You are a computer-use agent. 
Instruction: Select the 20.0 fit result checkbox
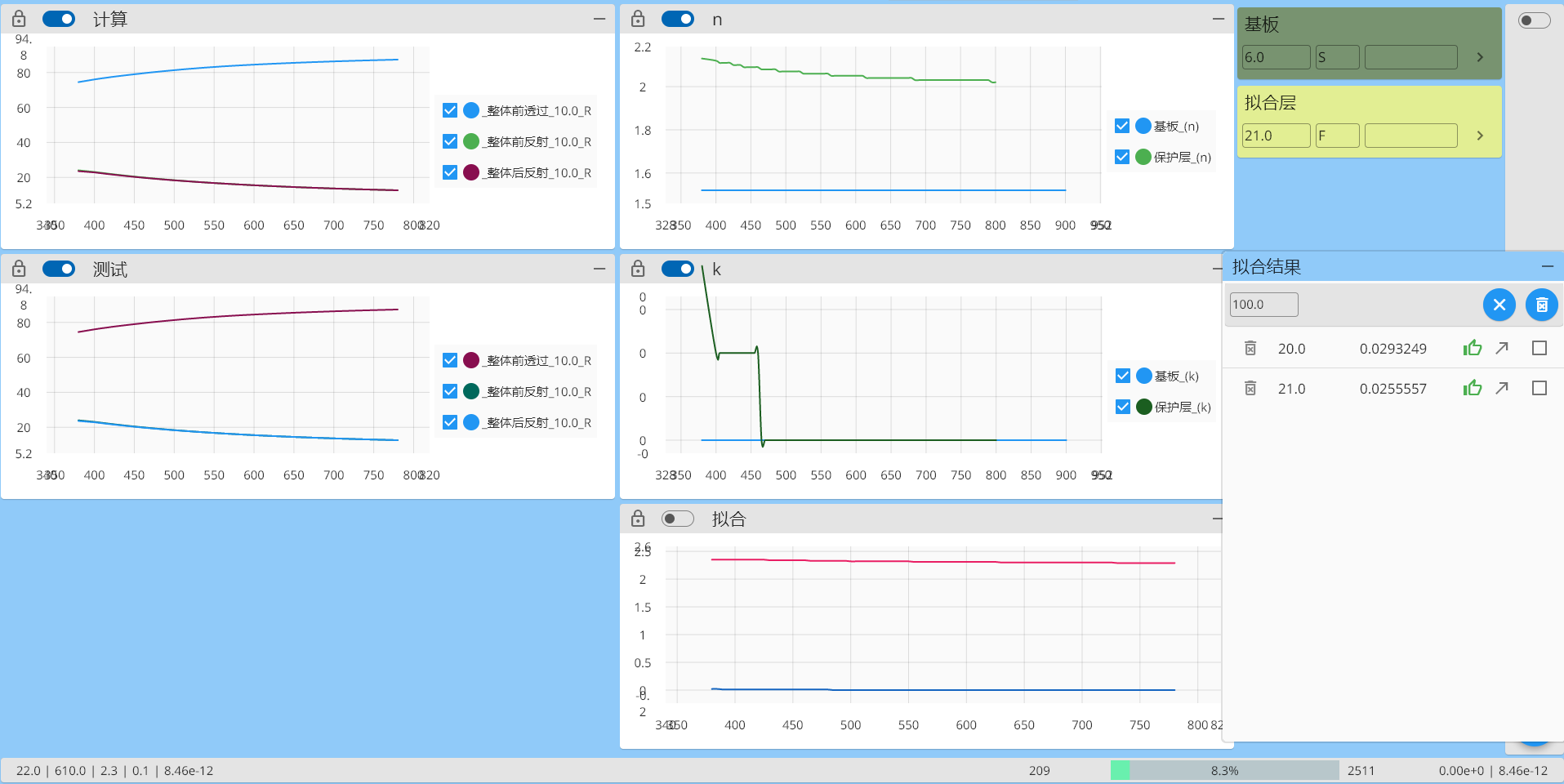1539,348
